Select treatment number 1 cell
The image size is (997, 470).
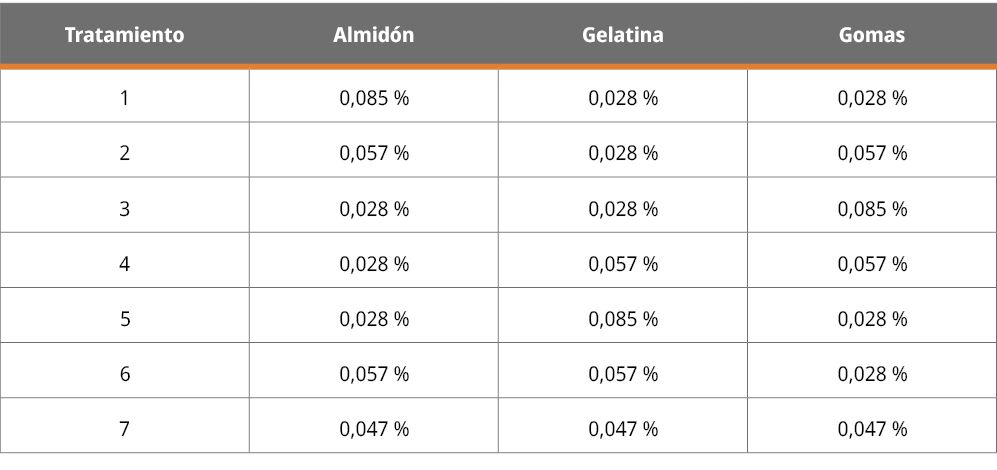(124, 98)
